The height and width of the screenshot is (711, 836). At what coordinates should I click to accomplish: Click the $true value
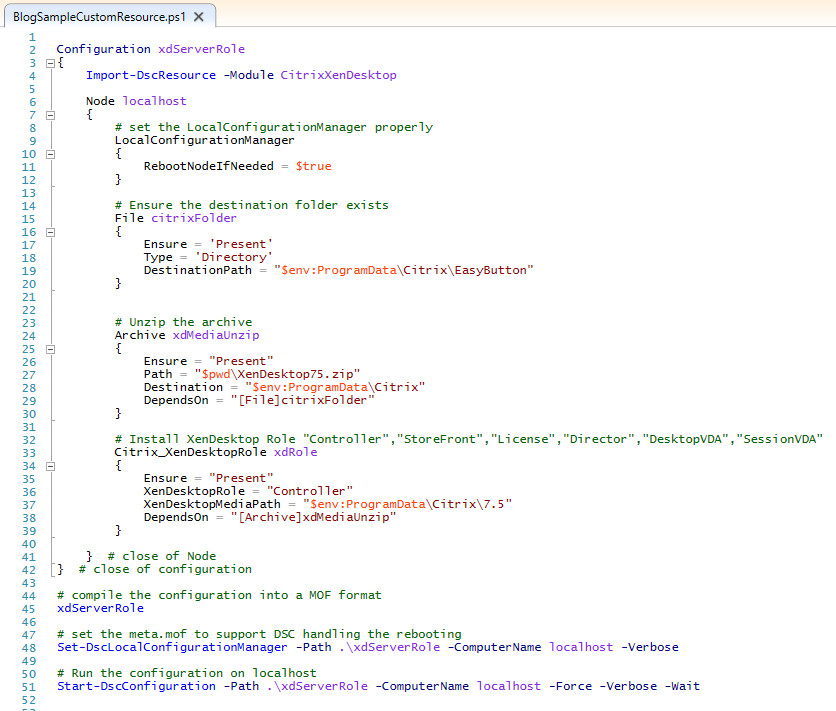314,166
